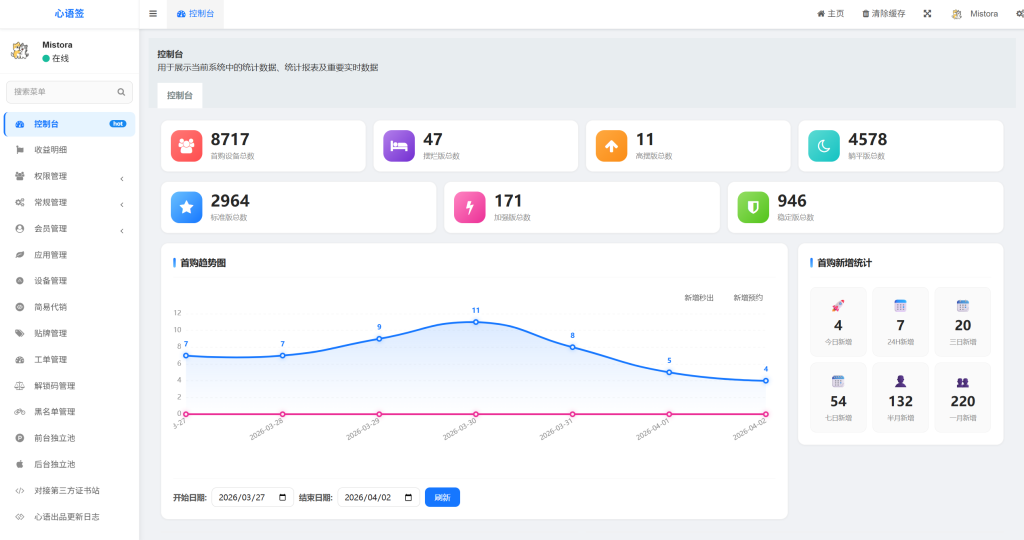Screen dimensions: 1024x540
Task: Open the 控制台 sidebar menu item
Action: click(x=69, y=124)
